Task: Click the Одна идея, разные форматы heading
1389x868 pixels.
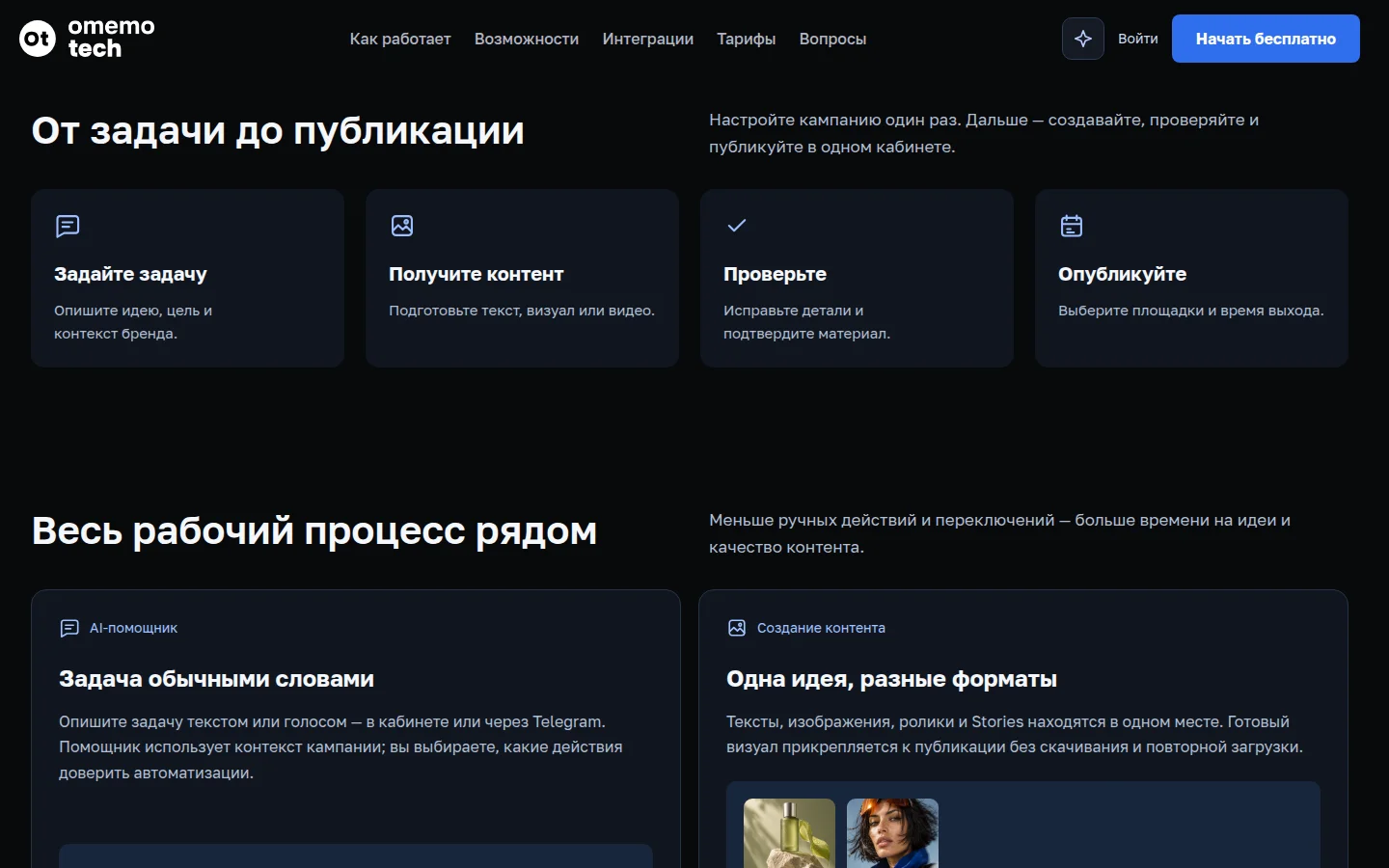Action: pos(891,679)
